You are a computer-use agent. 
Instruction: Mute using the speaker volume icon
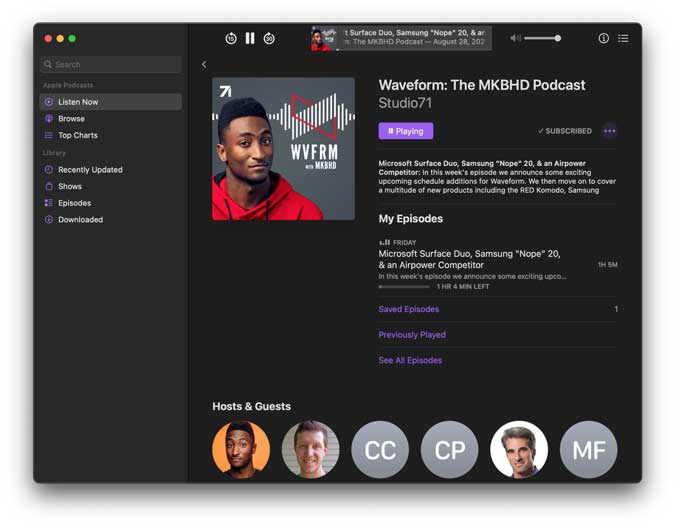pos(515,38)
